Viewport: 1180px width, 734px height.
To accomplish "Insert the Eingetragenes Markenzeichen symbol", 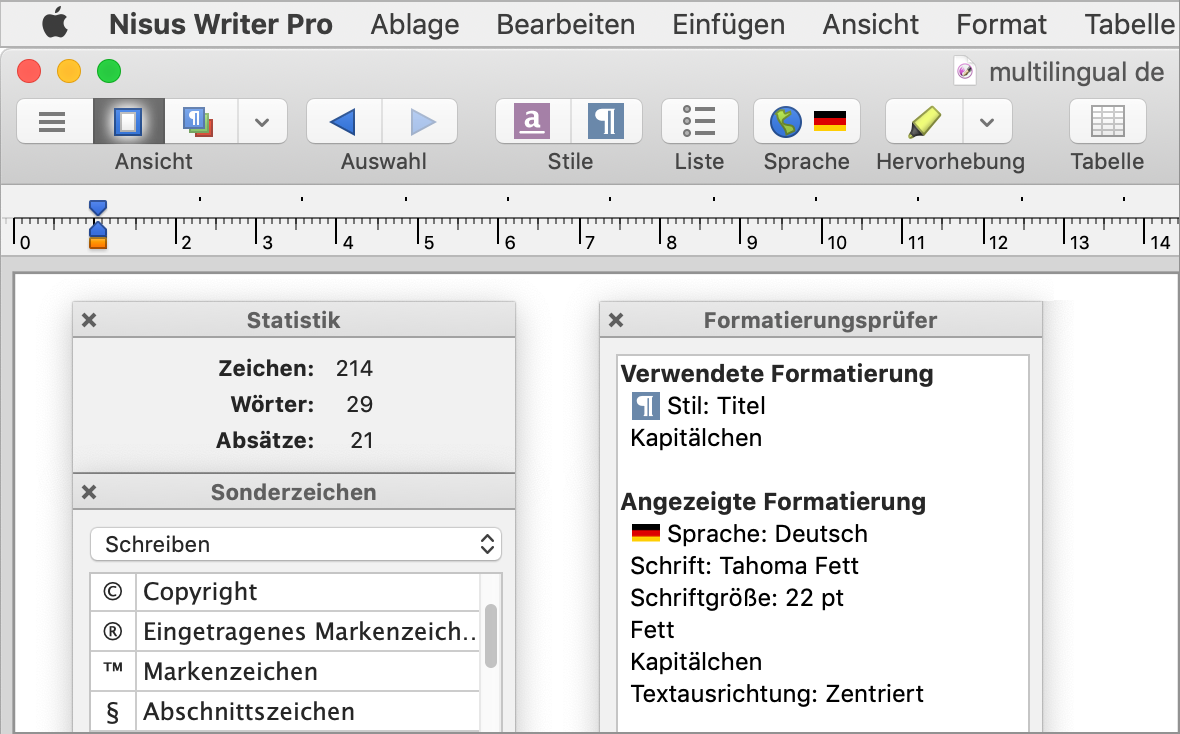I will (284, 631).
